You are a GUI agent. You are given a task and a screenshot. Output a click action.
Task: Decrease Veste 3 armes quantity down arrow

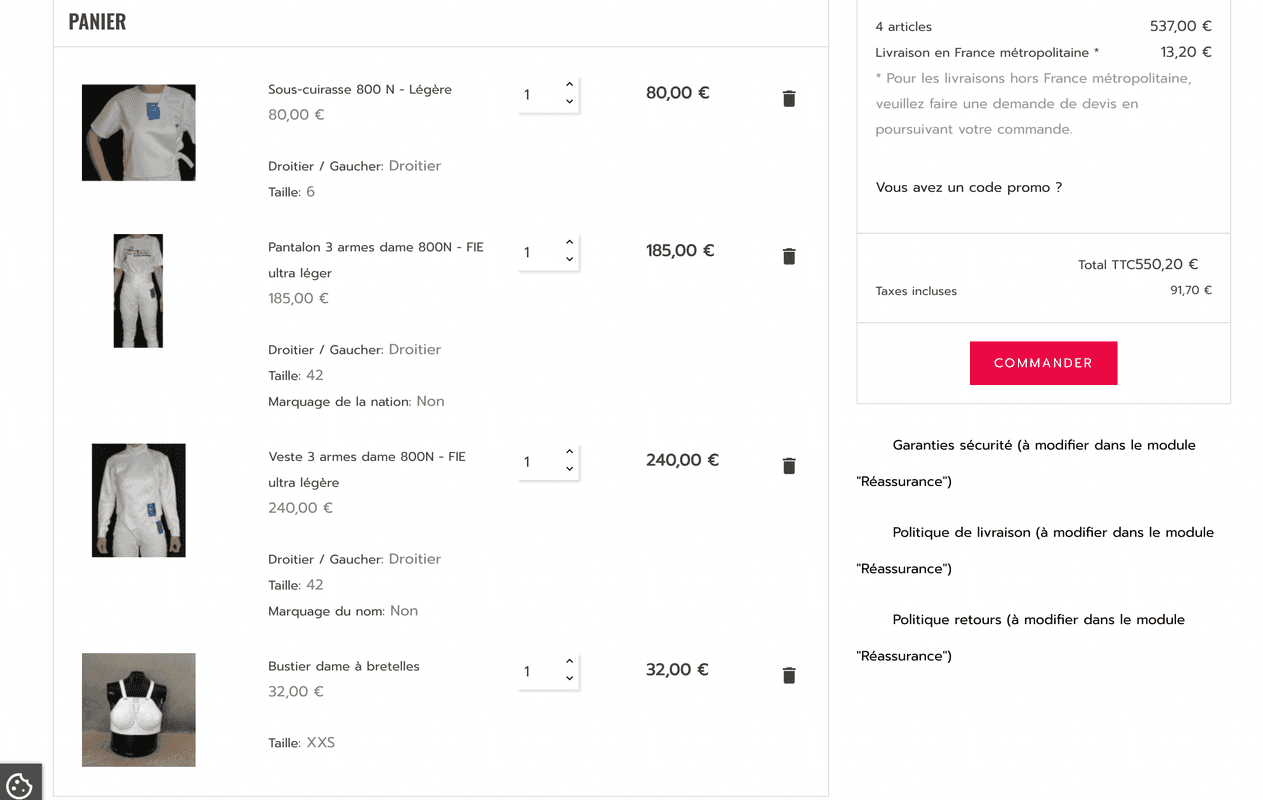click(569, 469)
